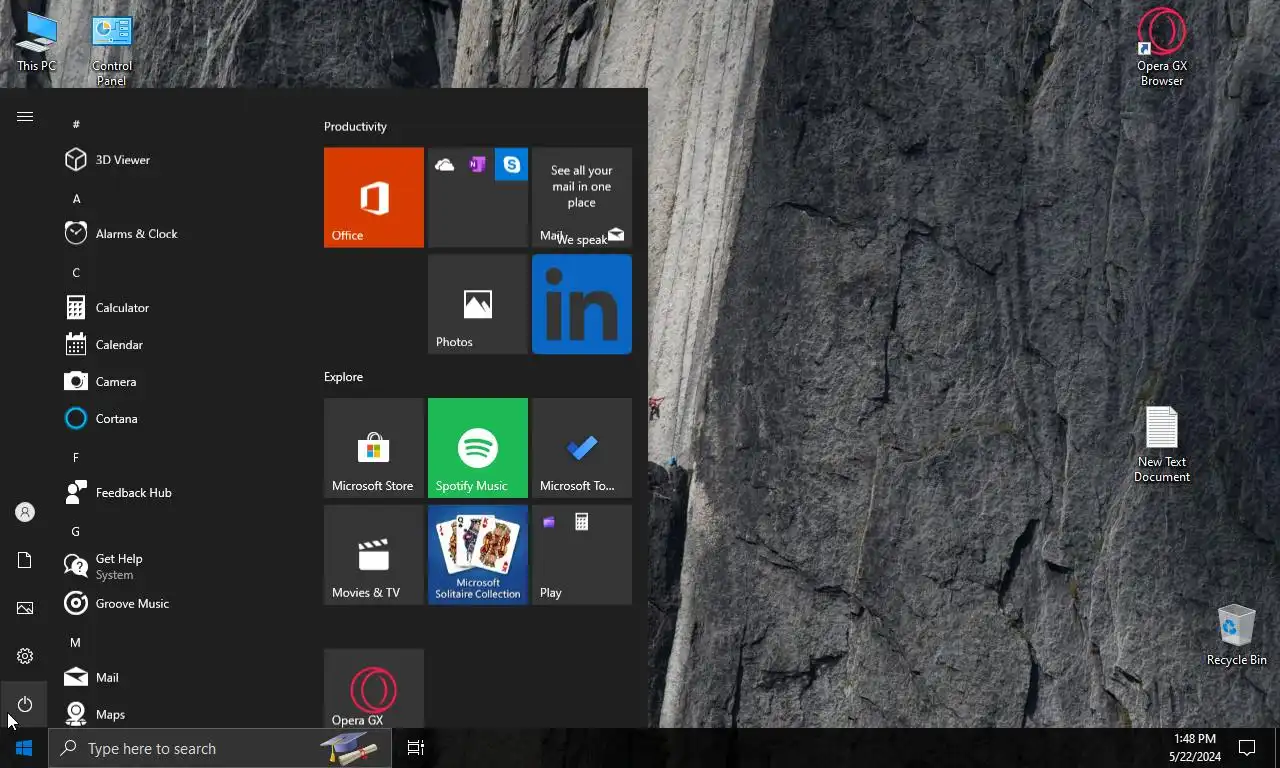Open the Play folder tile
Viewport: 1280px width, 768px height.
coord(582,555)
